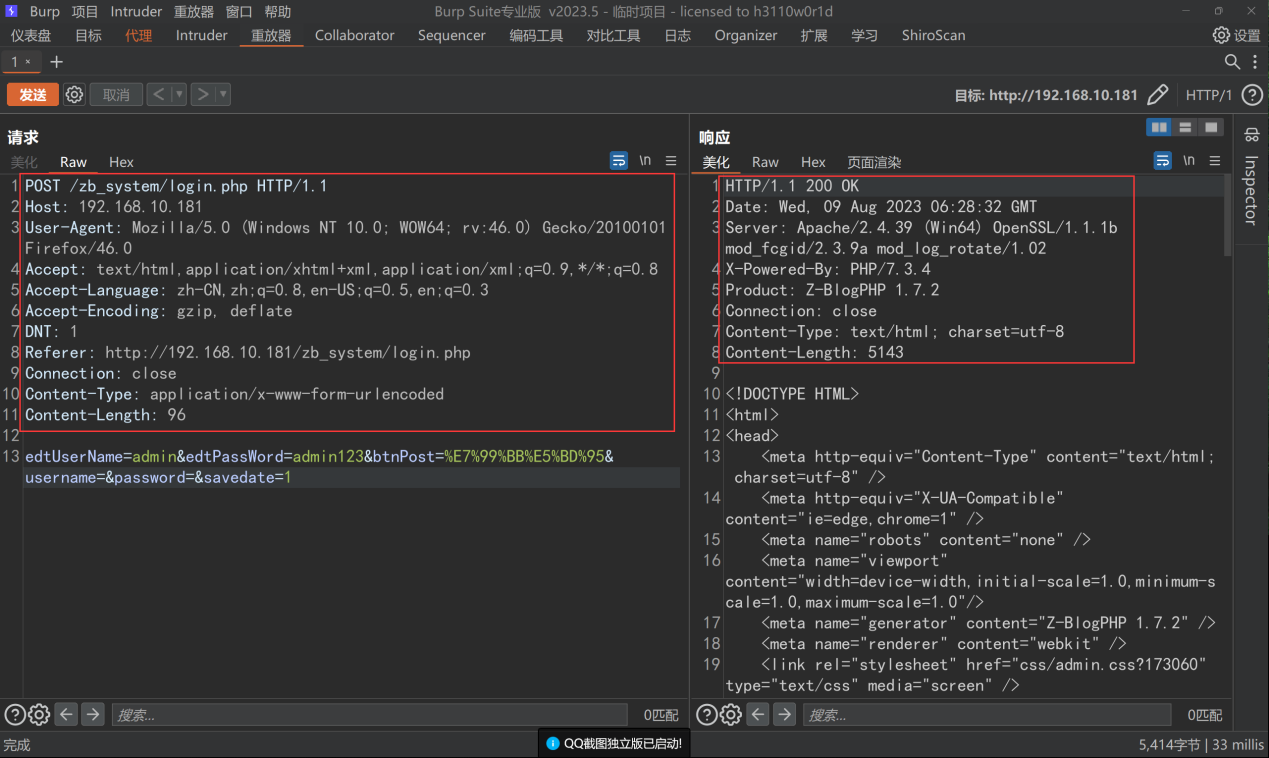This screenshot has width=1269, height=758.
Task: Select side-by-side layout view toggle
Action: click(x=1159, y=127)
